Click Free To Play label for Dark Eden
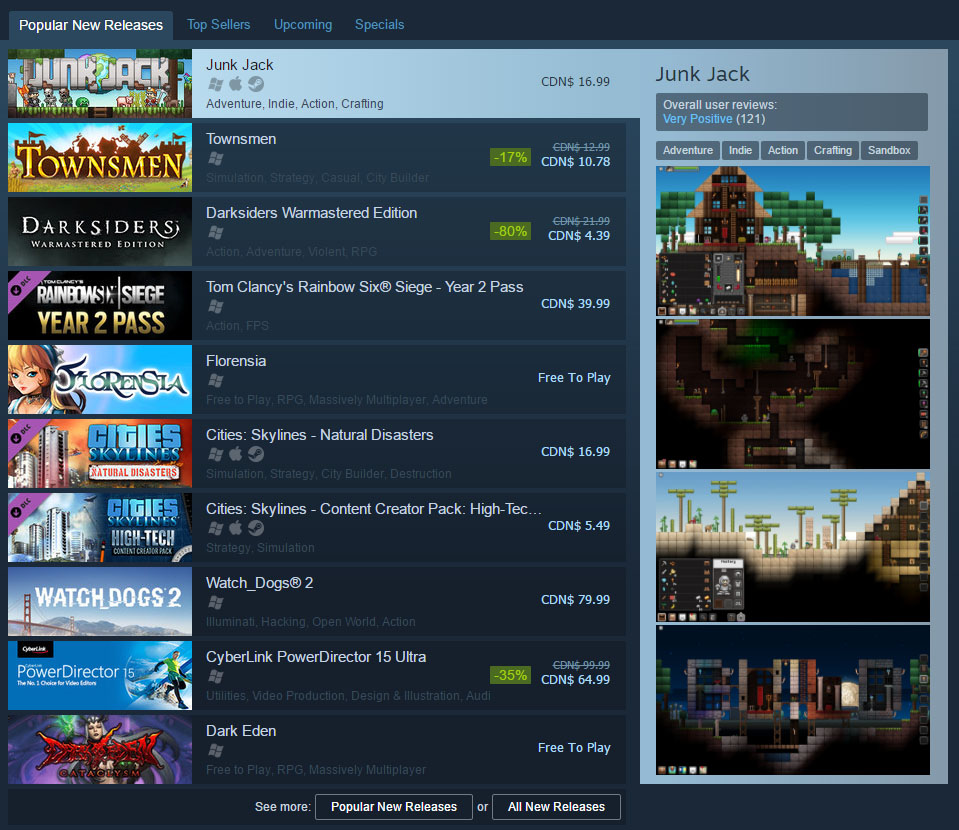Viewport: 959px width, 830px height. [574, 748]
